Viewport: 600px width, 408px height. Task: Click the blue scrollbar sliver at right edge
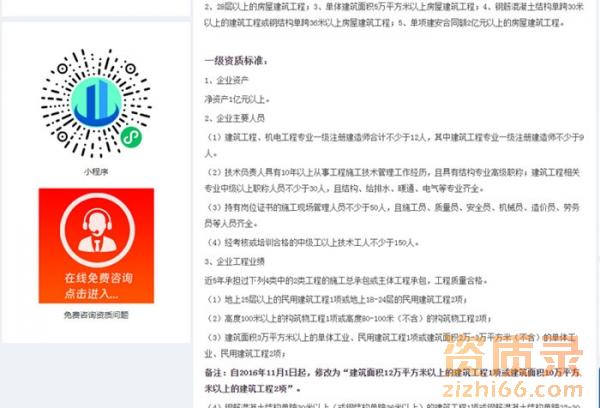[598, 387]
